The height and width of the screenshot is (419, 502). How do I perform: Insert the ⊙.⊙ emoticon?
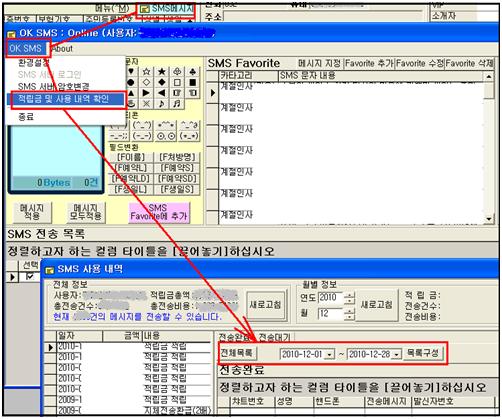coord(166,136)
